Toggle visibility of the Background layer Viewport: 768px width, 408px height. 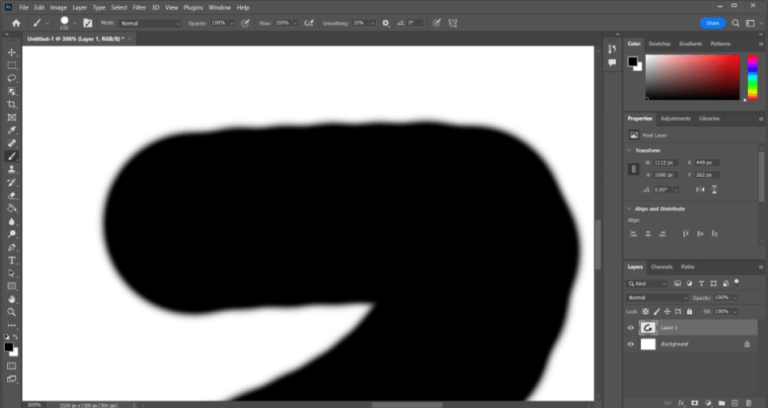pos(631,344)
